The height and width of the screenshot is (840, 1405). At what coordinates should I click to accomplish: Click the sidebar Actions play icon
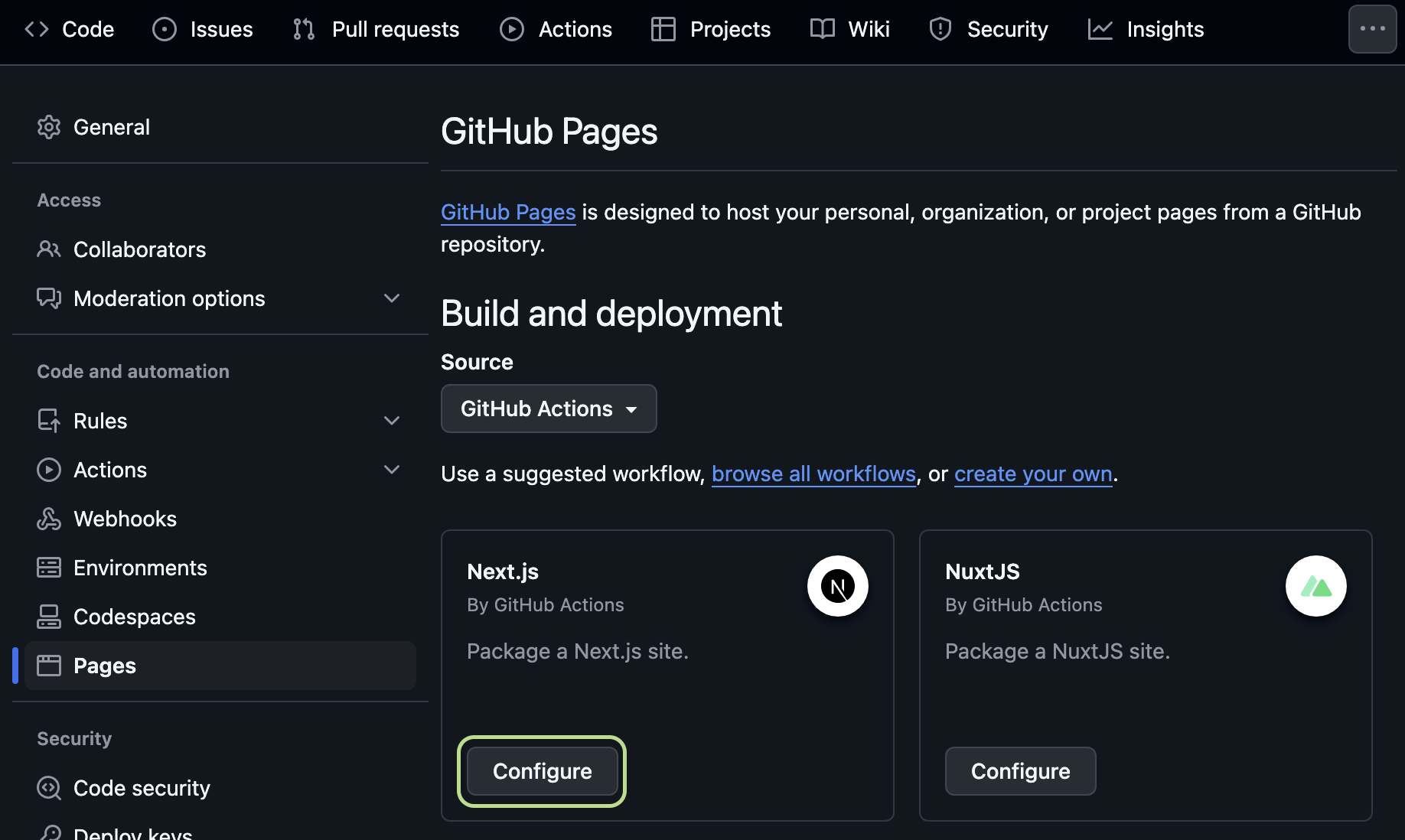tap(49, 470)
